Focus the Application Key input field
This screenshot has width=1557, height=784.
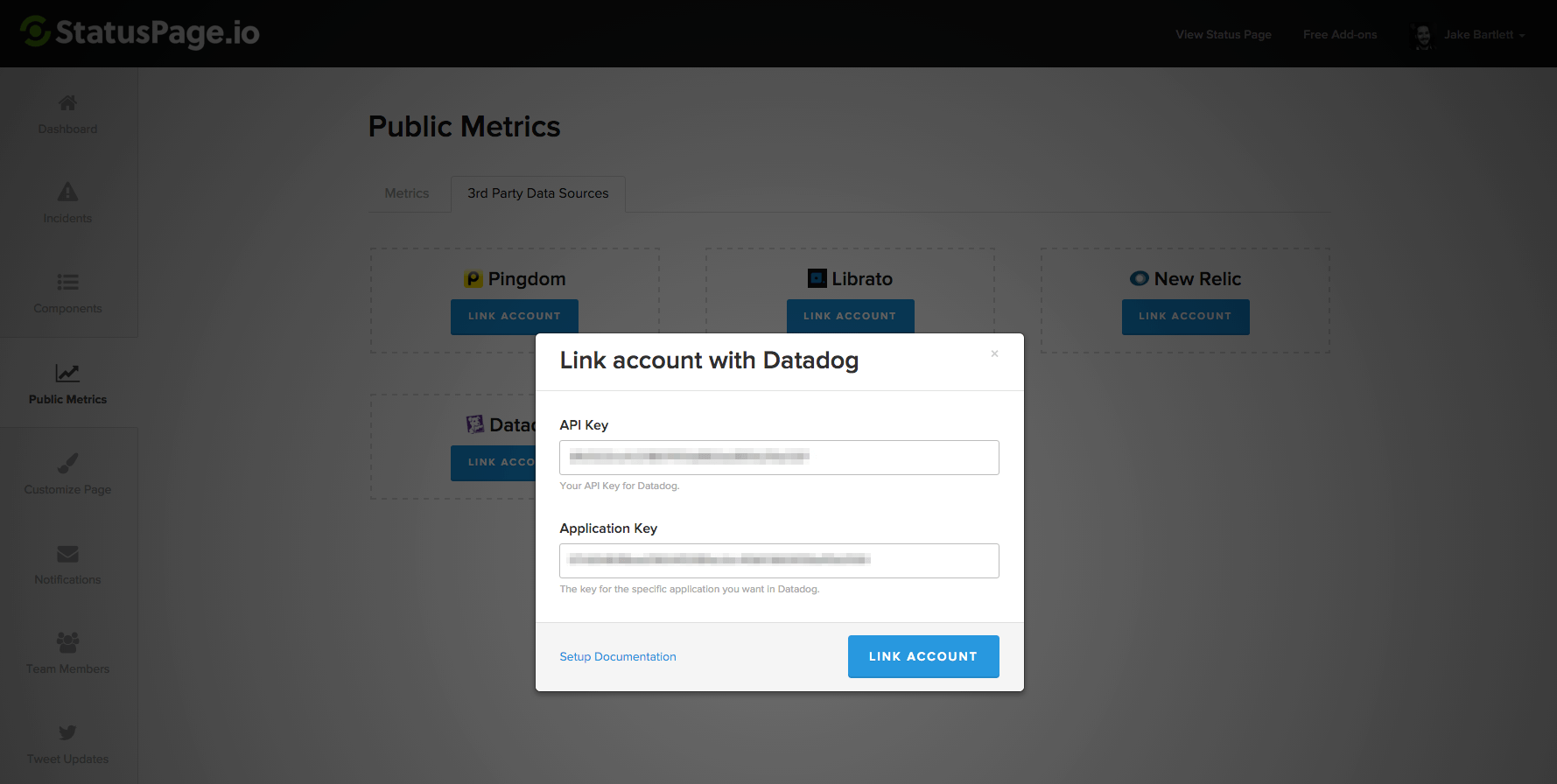779,561
